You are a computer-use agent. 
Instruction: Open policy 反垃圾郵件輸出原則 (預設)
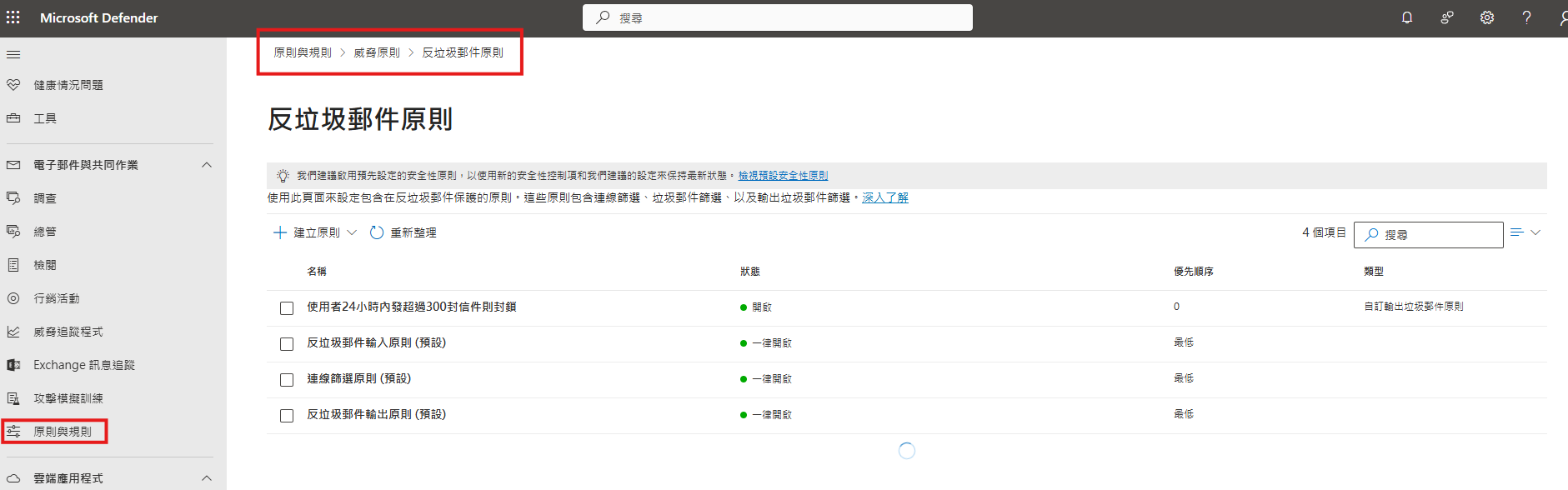point(376,414)
